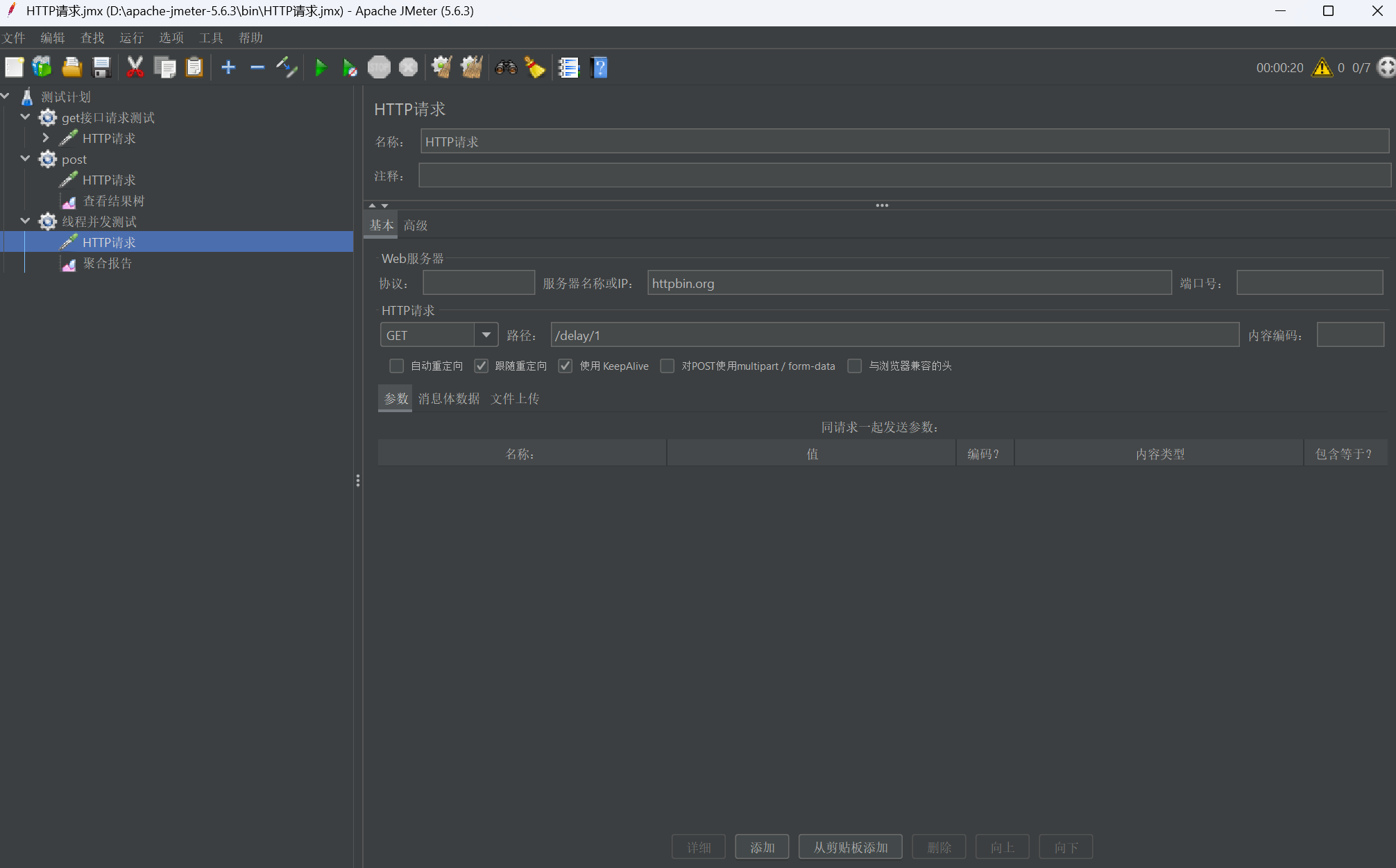Click the warning triangle log icon

point(1322,67)
